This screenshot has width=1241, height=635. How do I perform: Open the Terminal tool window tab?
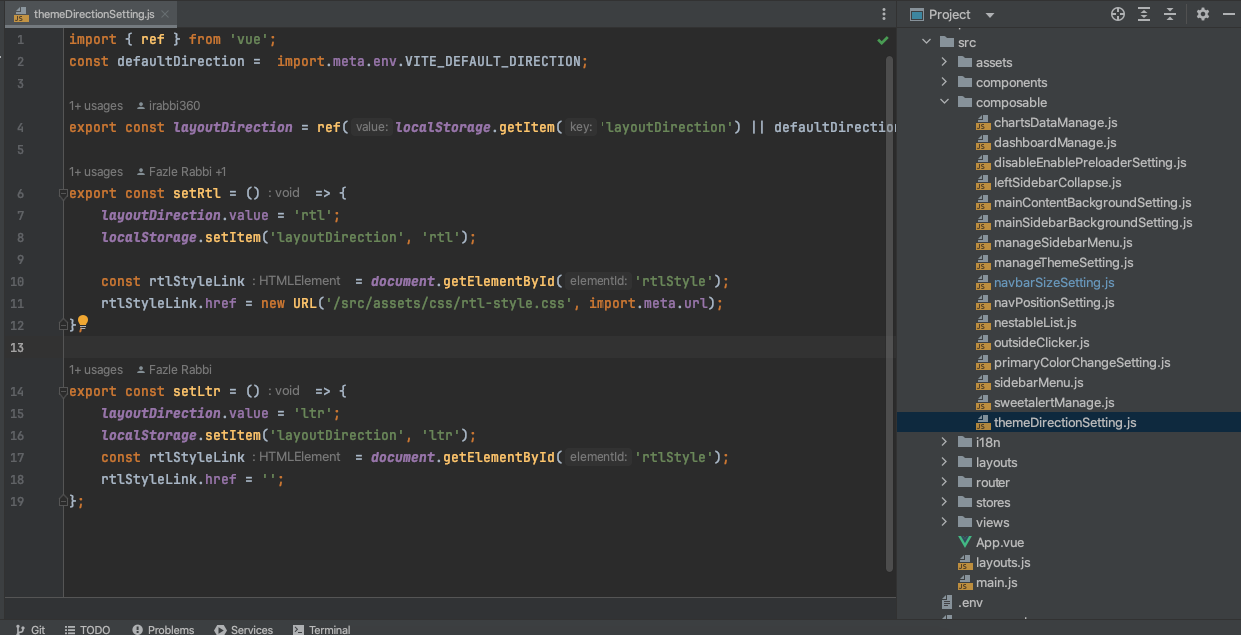321,629
